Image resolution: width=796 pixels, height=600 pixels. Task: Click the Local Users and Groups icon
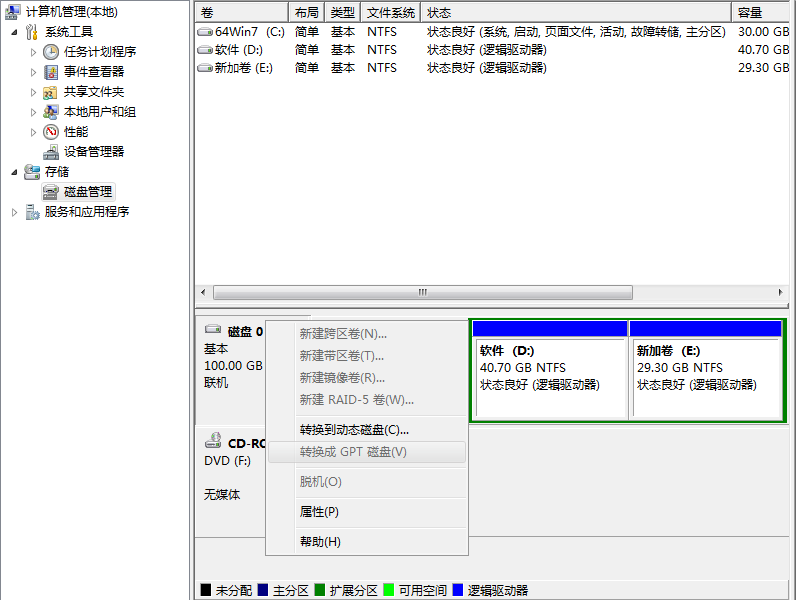[x=51, y=112]
